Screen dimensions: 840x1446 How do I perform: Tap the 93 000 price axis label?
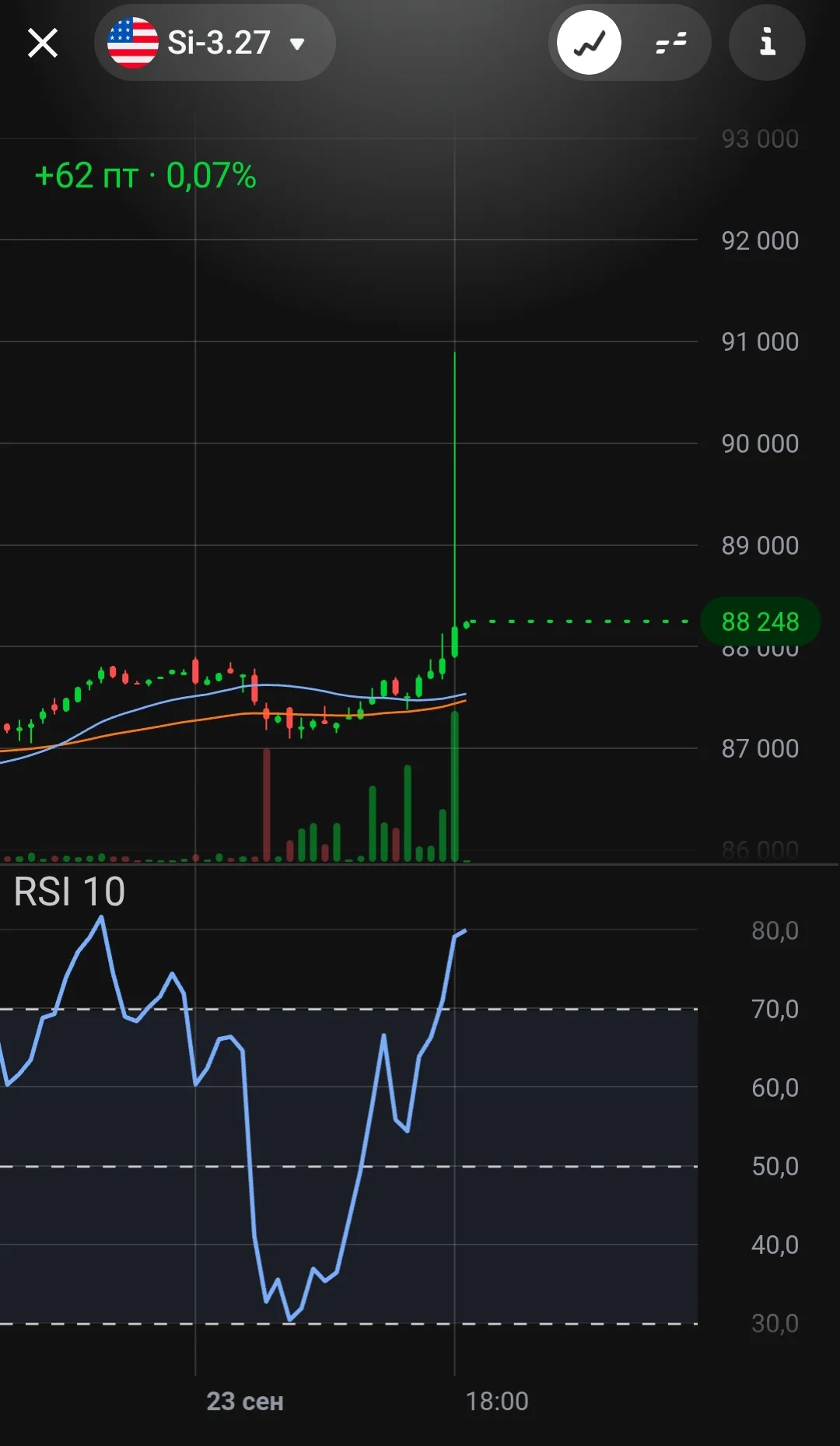point(760,138)
